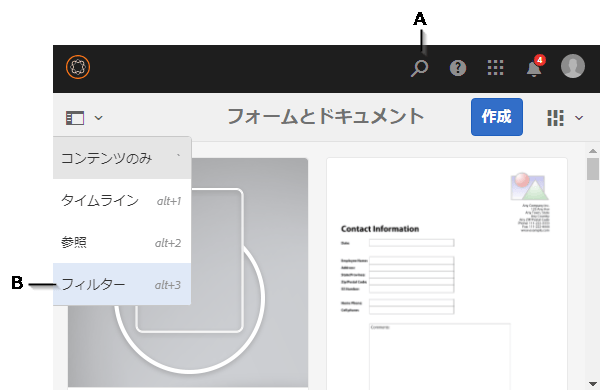
Task: Click the scrollbar up arrow
Action: coord(593,151)
